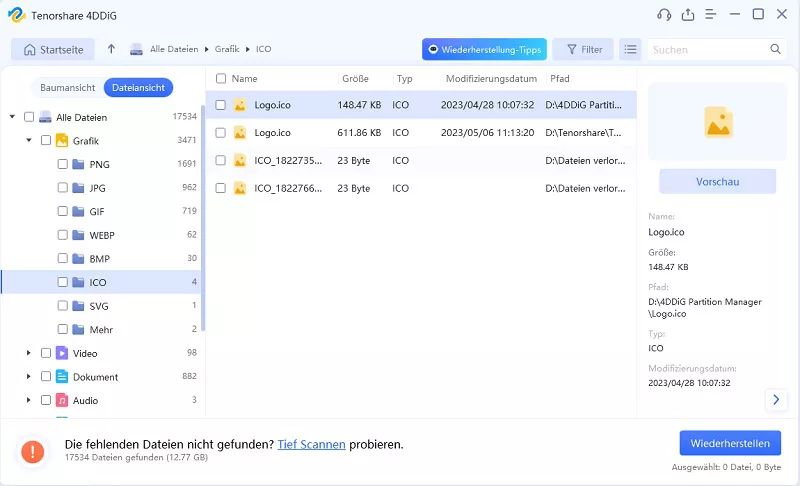Screen dimensions: 800x486
Task: Show next details with the right chevron
Action: 776,400
